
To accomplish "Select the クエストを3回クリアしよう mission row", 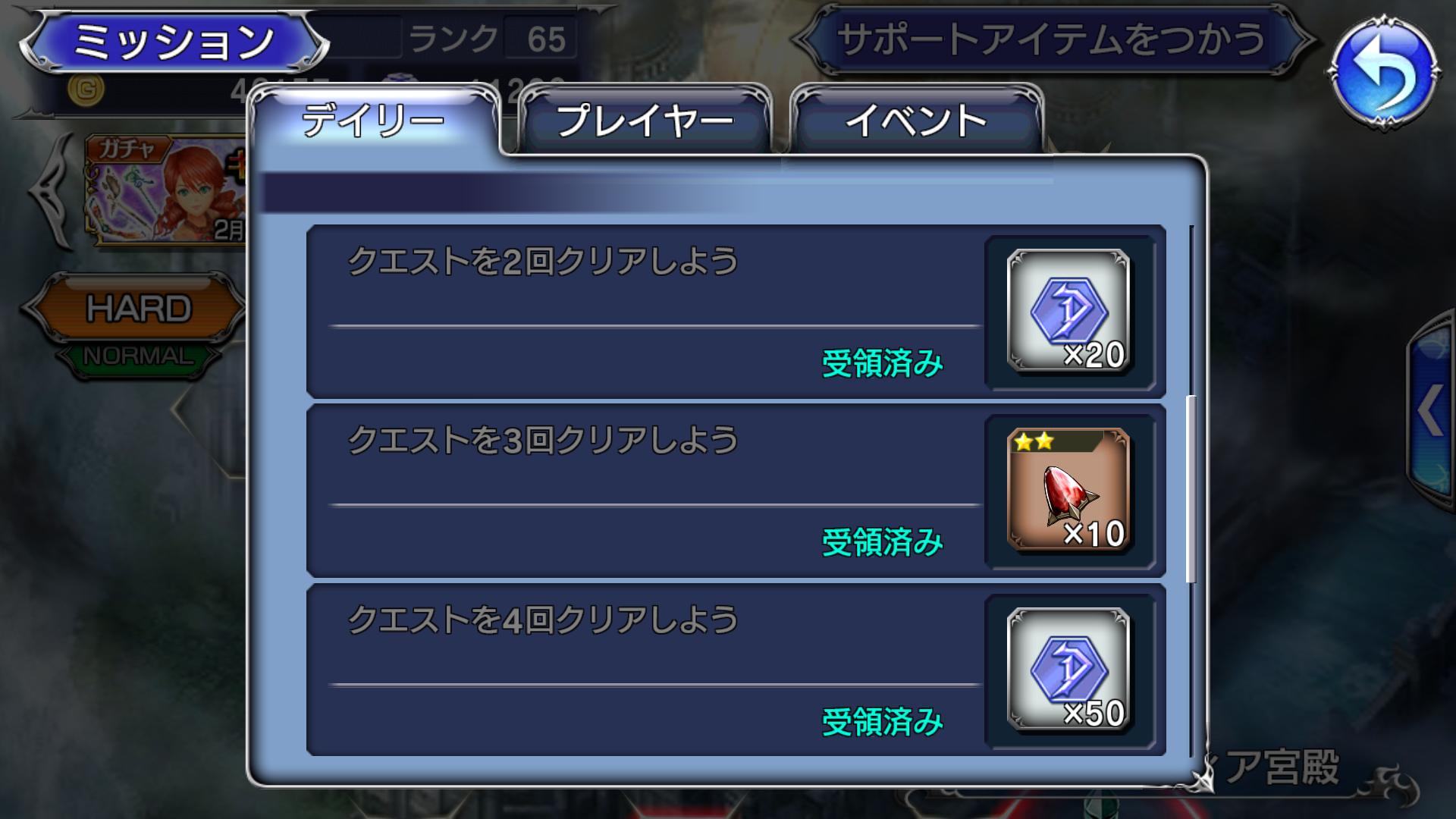I will [x=736, y=491].
